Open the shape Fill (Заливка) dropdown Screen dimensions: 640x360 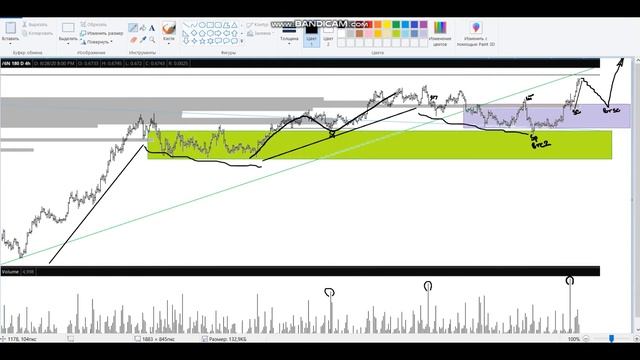(x=260, y=33)
